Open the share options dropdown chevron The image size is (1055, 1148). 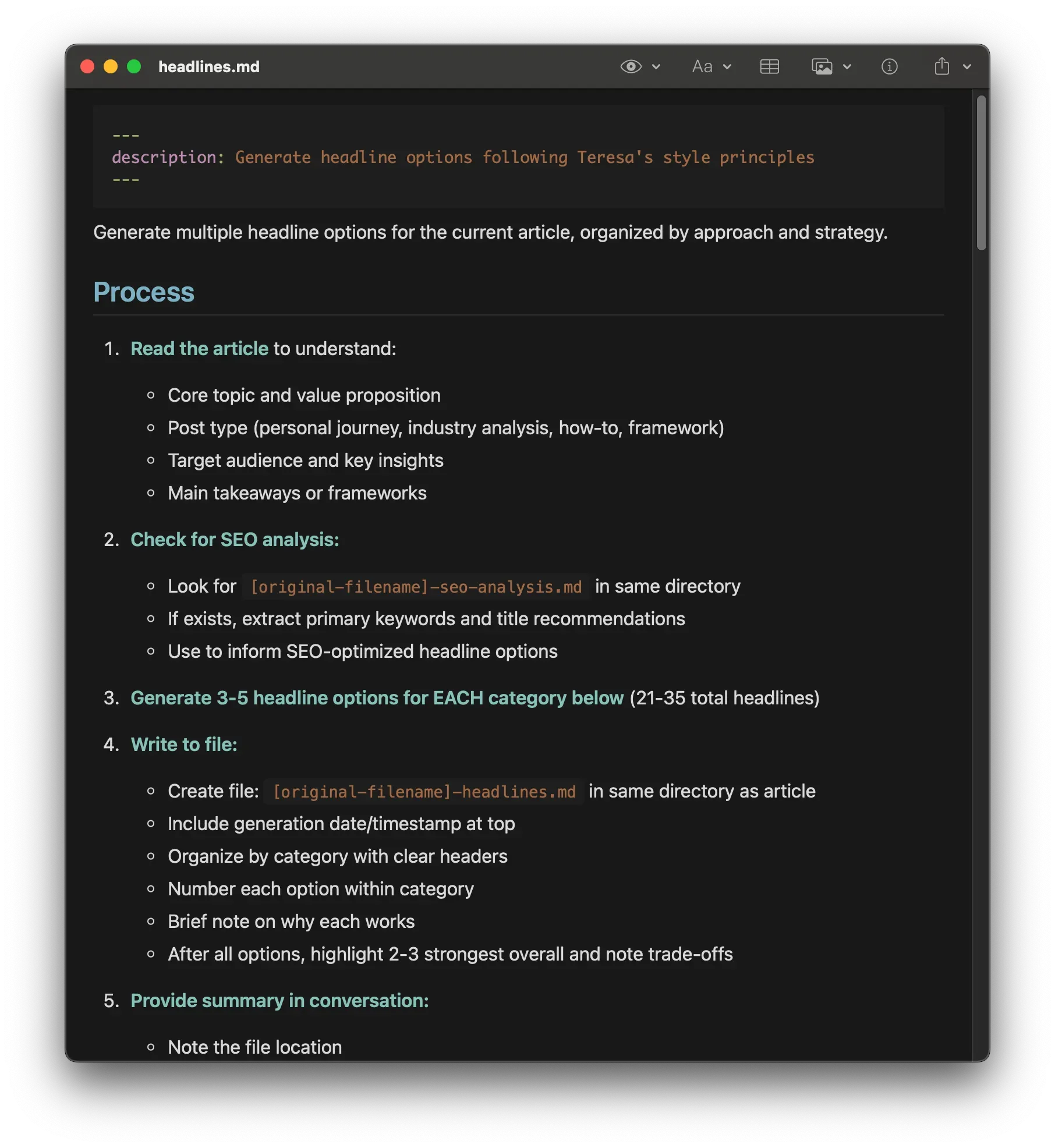pyautogui.click(x=966, y=67)
